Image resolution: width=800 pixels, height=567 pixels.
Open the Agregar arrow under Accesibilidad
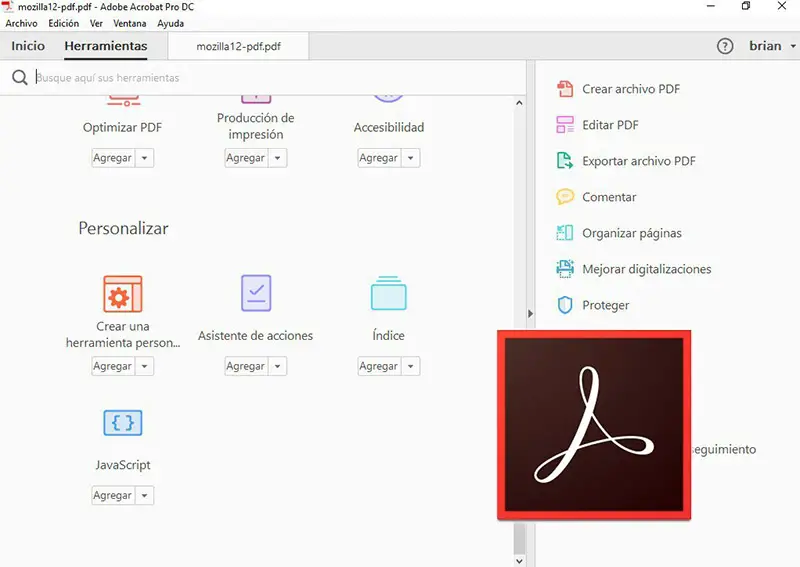click(x=411, y=158)
